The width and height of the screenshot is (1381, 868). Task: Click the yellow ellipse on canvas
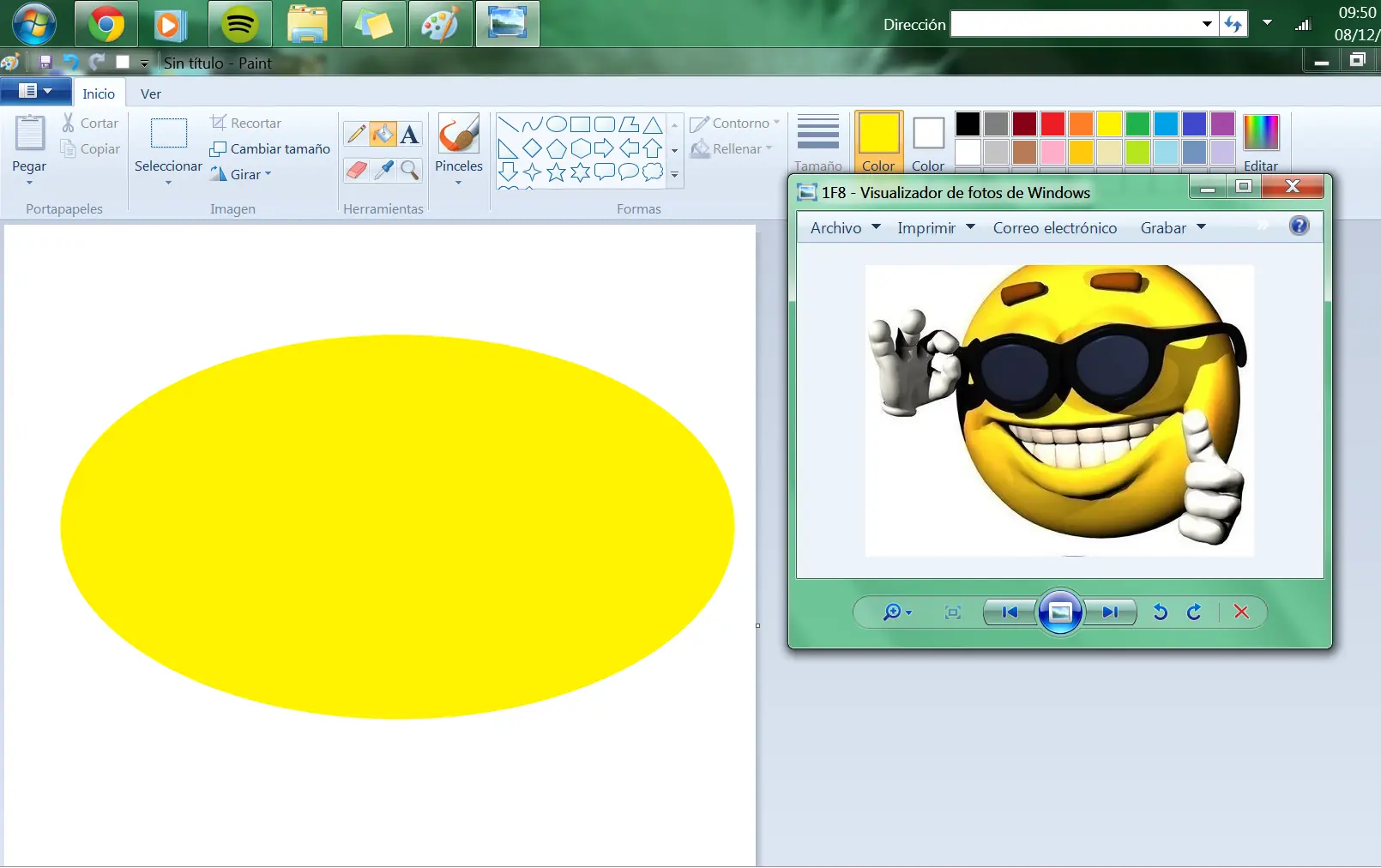pos(397,526)
